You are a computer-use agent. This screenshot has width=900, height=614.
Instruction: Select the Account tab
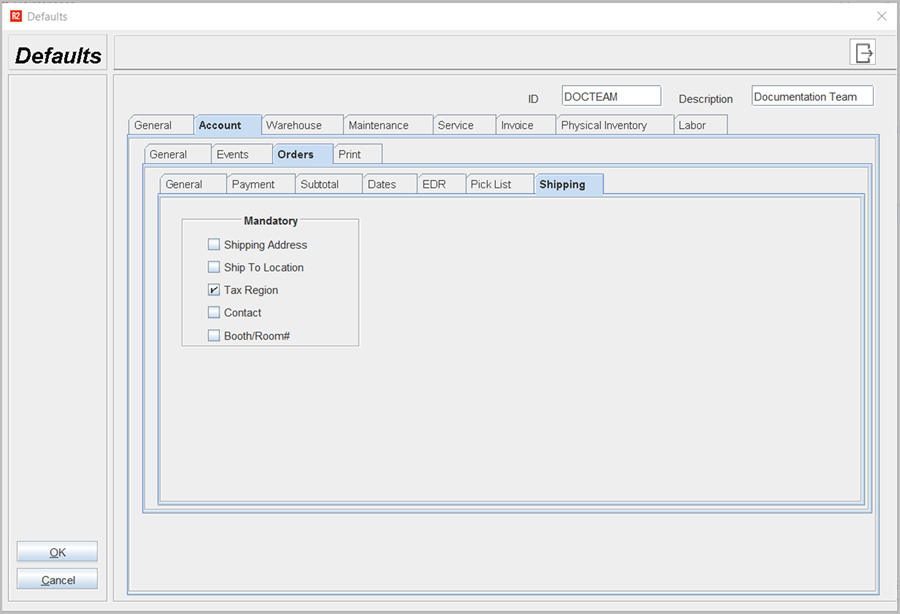(x=227, y=125)
